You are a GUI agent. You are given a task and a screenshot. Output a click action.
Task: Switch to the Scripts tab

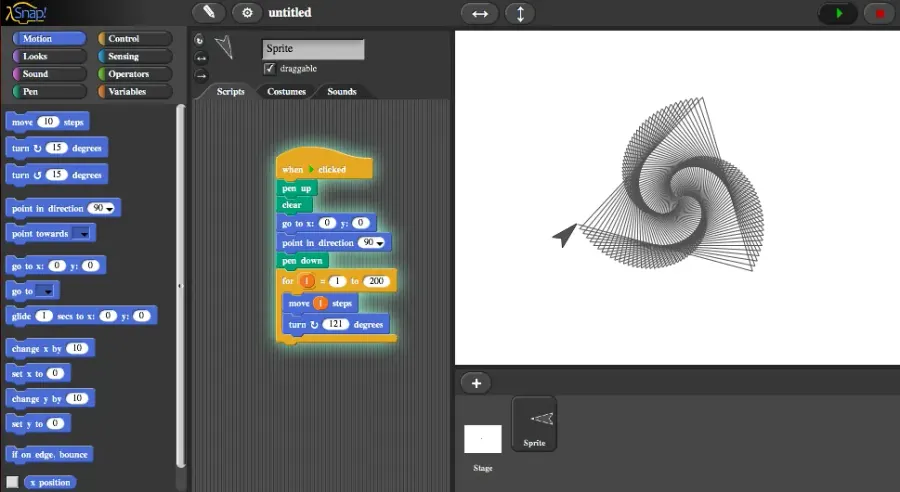pos(230,91)
